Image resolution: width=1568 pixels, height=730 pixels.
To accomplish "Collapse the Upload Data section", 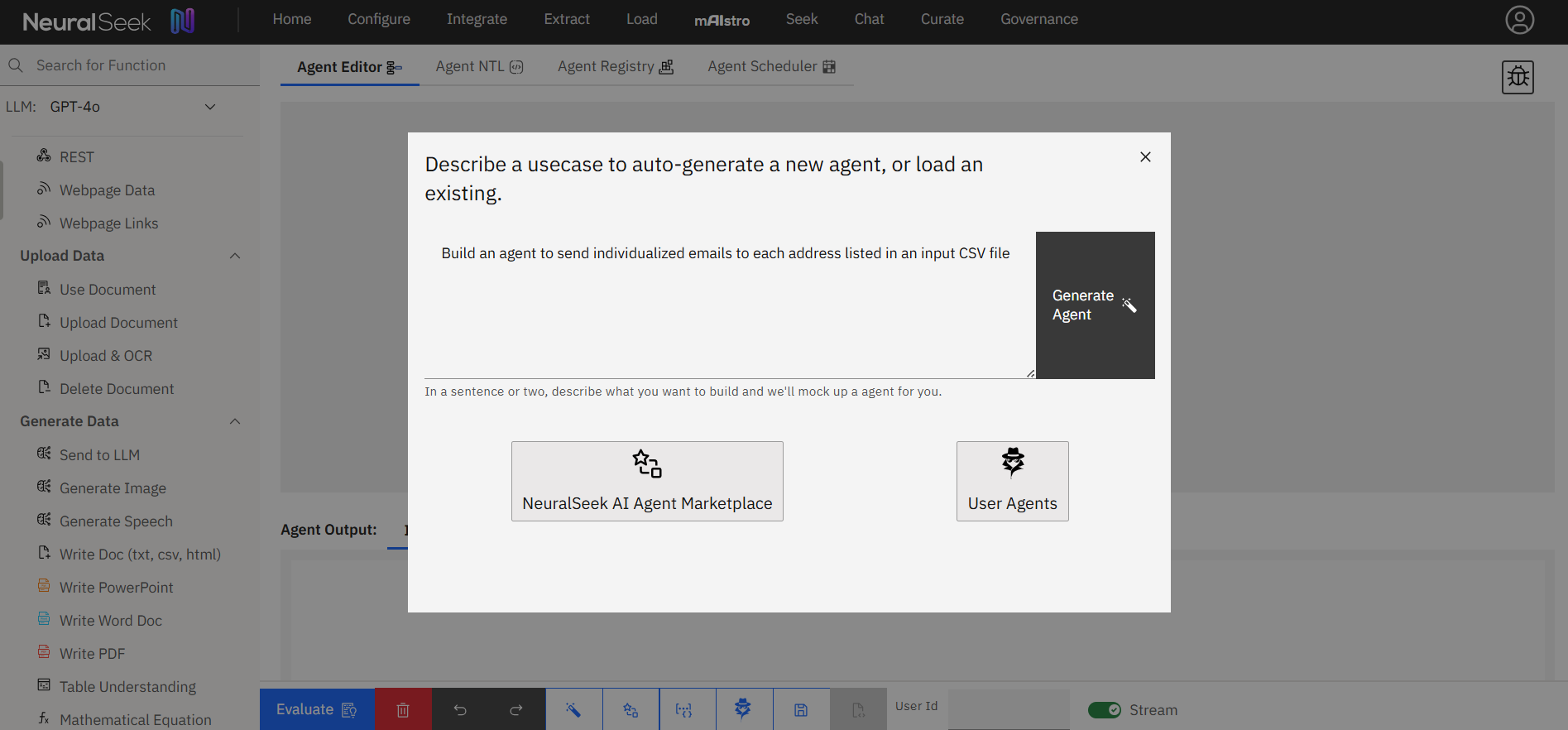I will click(x=235, y=256).
